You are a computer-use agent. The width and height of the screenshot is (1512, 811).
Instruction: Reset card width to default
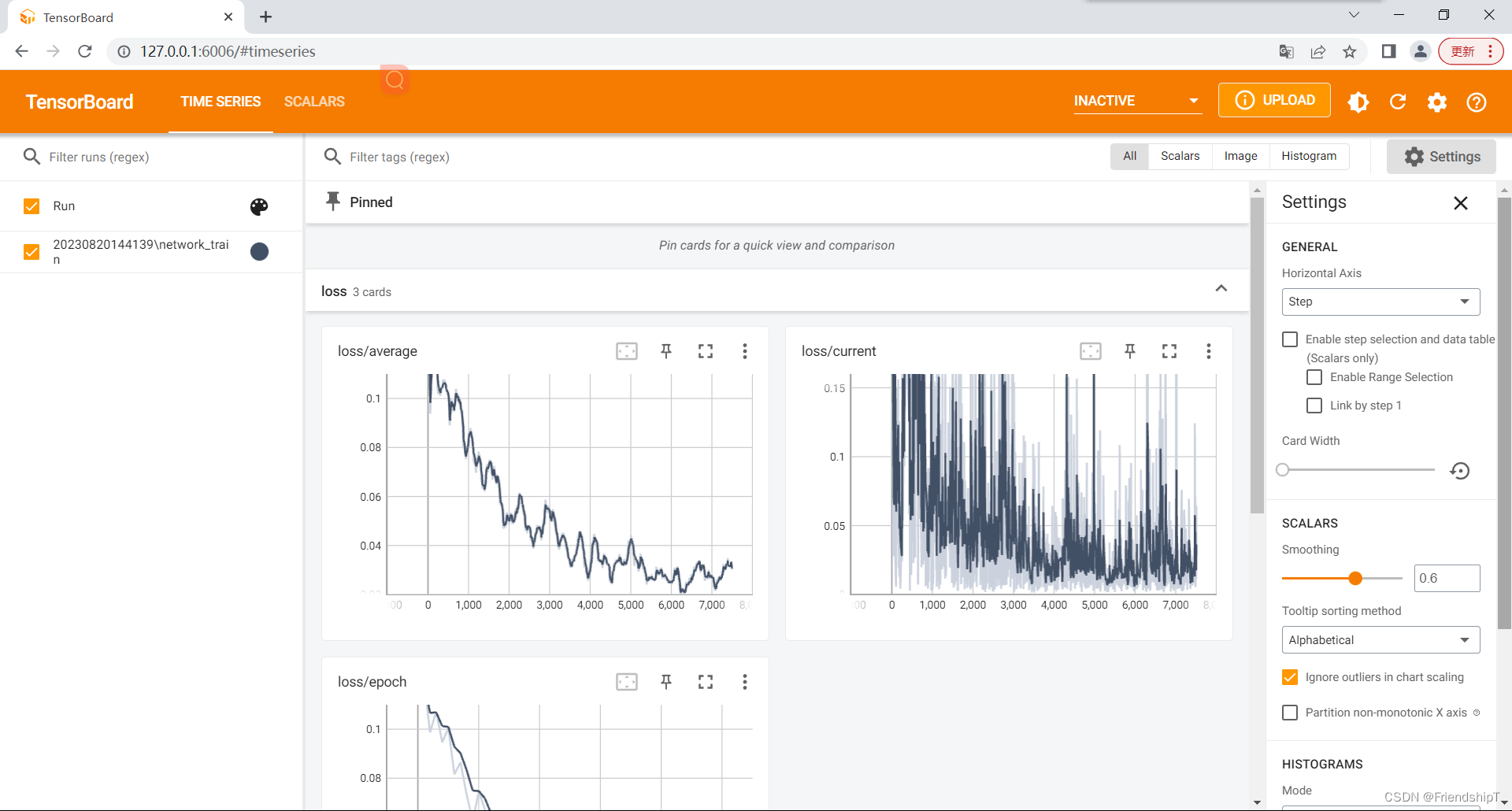pos(1460,471)
